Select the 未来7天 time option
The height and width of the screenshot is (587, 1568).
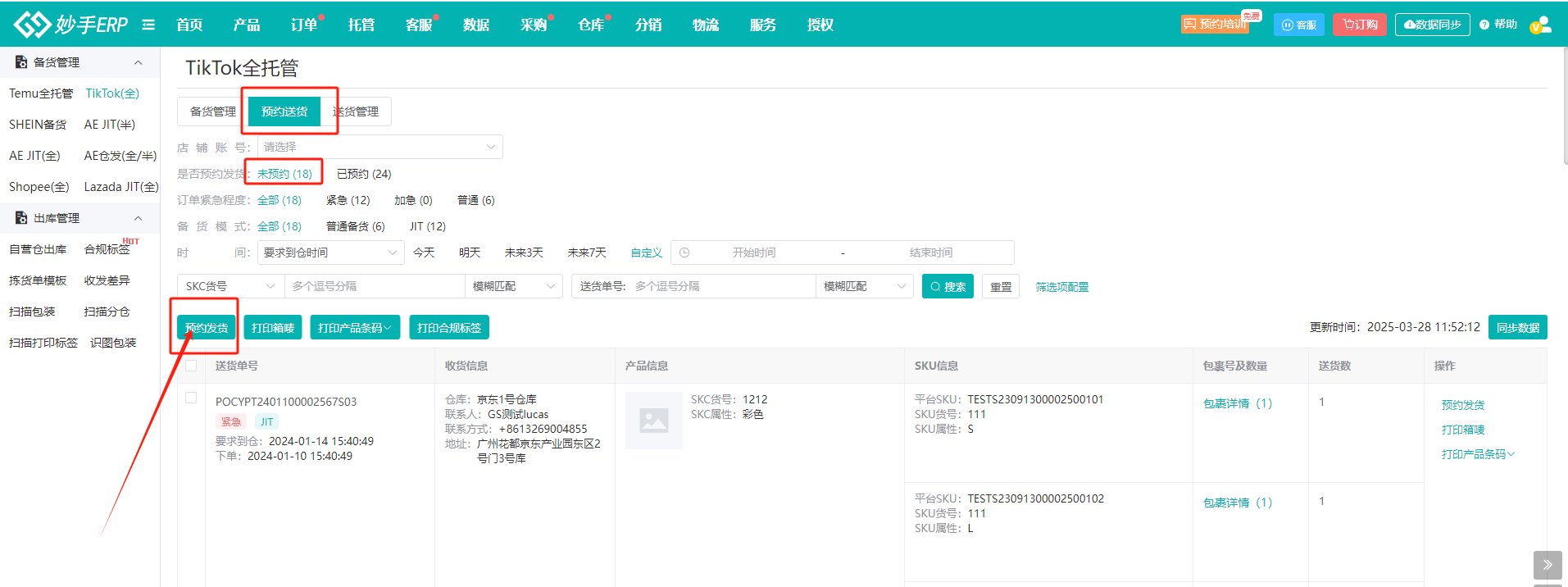click(x=587, y=253)
